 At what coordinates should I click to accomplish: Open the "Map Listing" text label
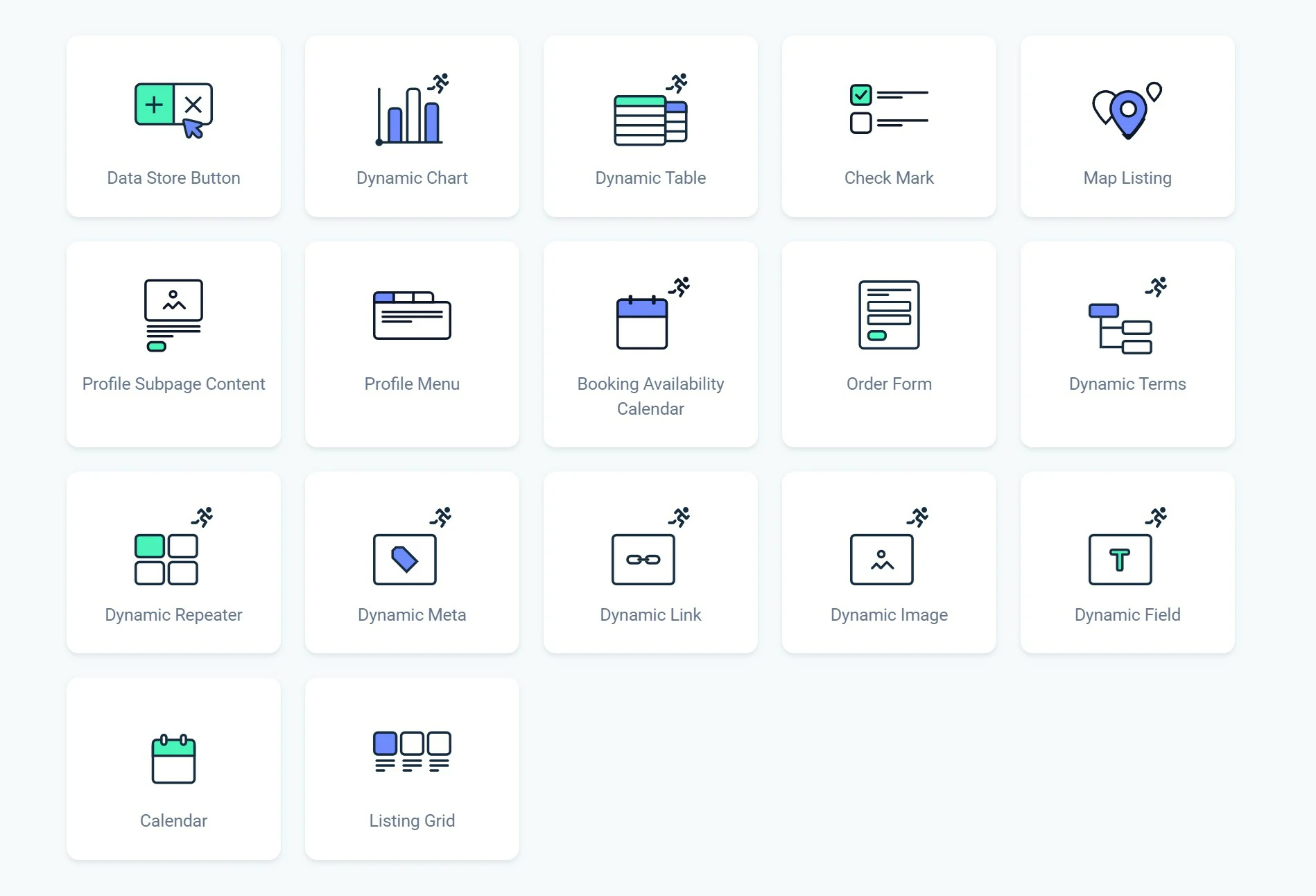(1127, 178)
